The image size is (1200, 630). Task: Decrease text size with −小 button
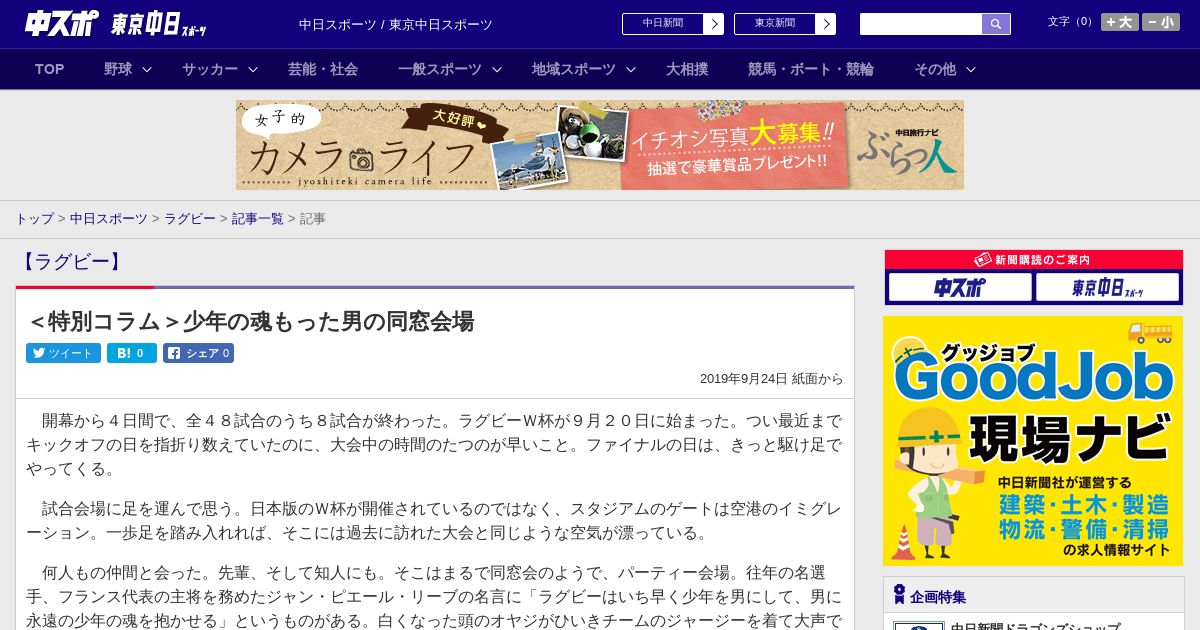point(1161,22)
